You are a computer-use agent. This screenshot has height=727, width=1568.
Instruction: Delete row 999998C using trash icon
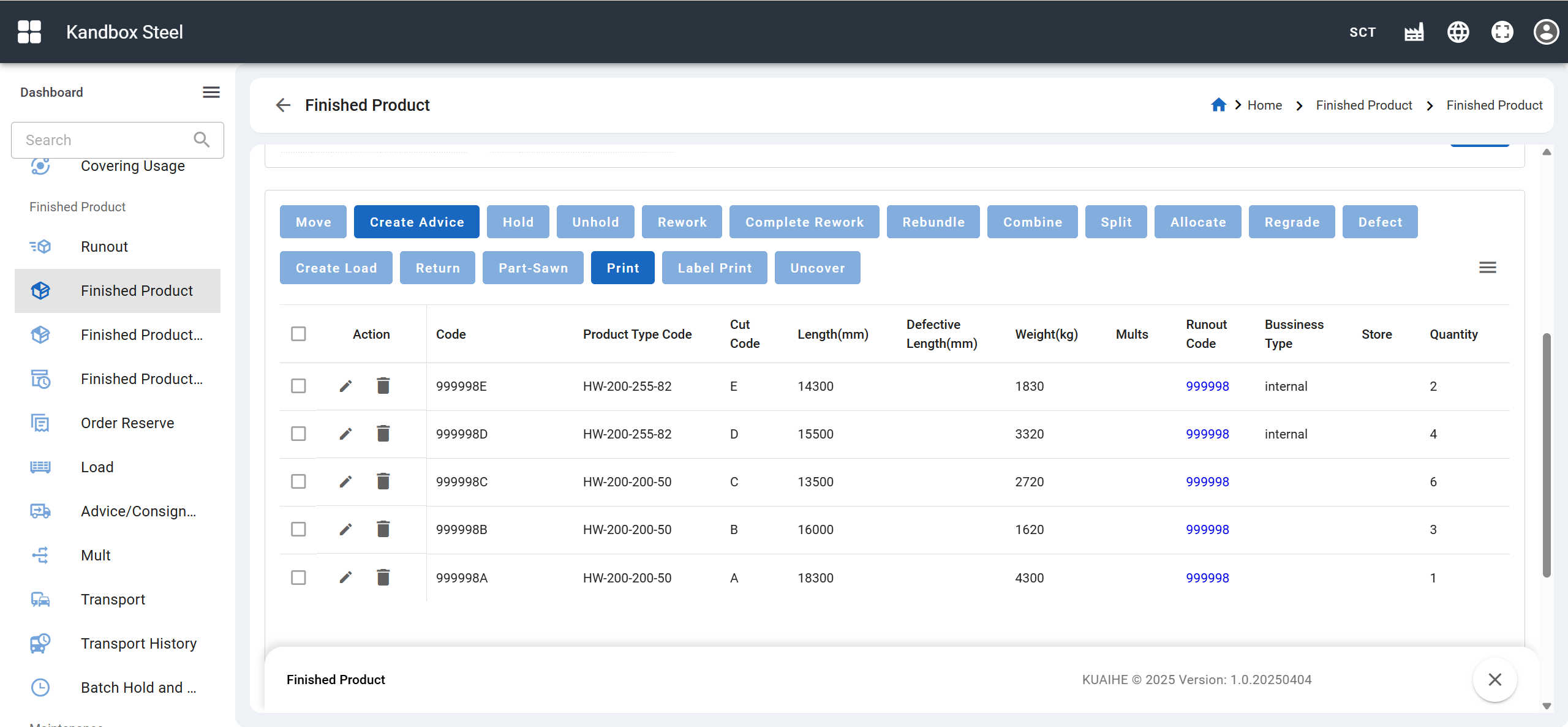383,481
